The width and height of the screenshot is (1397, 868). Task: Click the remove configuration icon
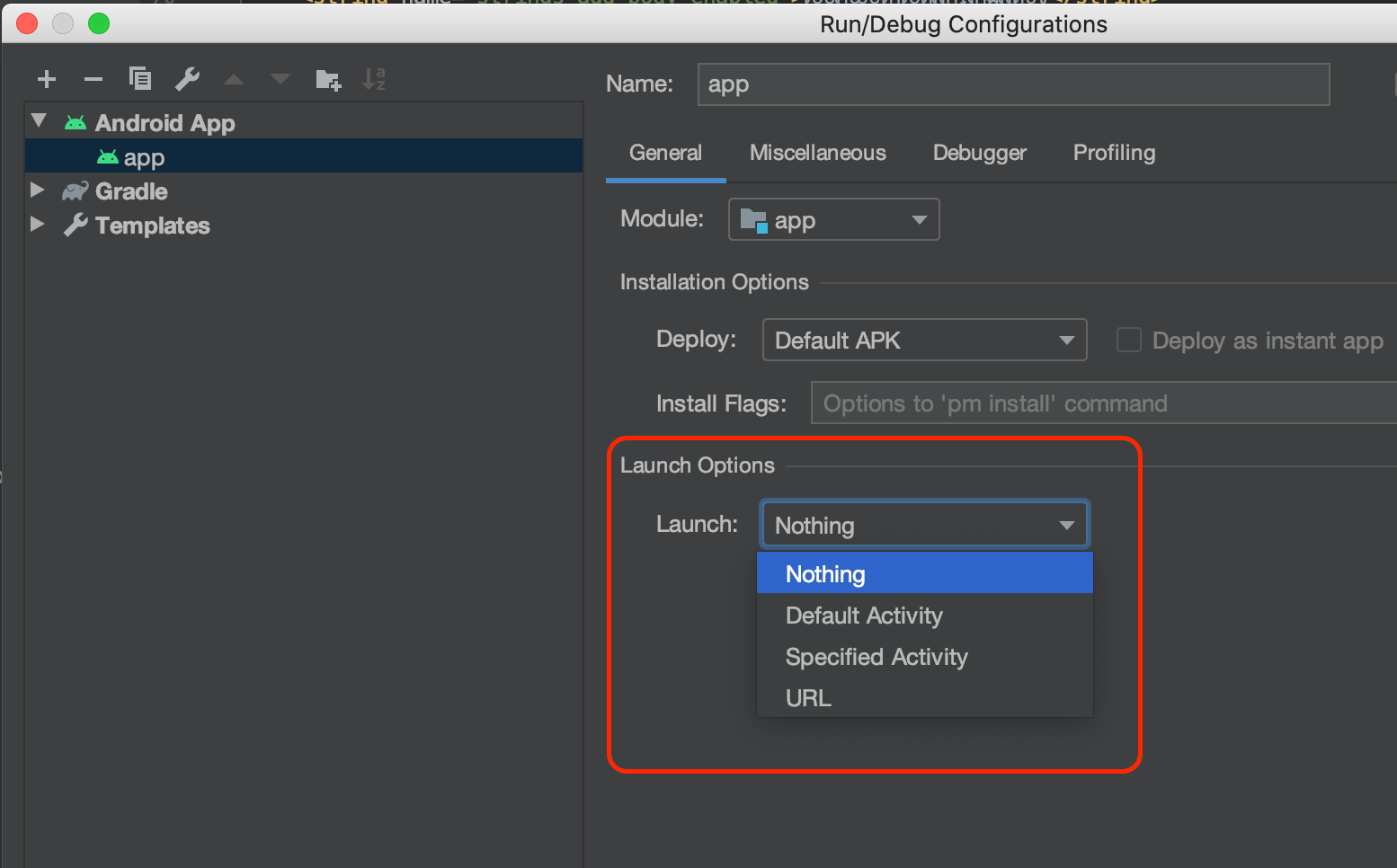pyautogui.click(x=93, y=79)
